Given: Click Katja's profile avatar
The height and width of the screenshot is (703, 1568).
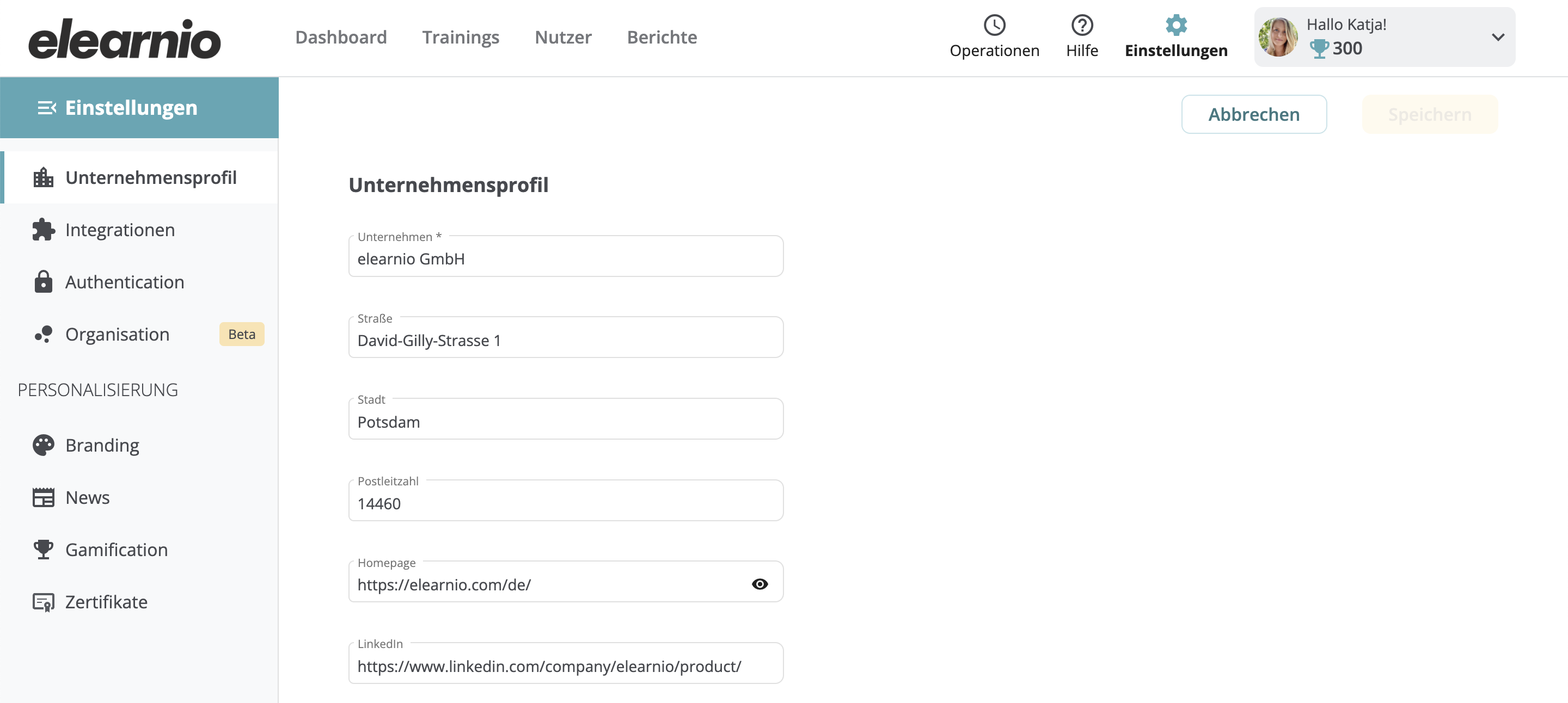Looking at the screenshot, I should 1278,37.
